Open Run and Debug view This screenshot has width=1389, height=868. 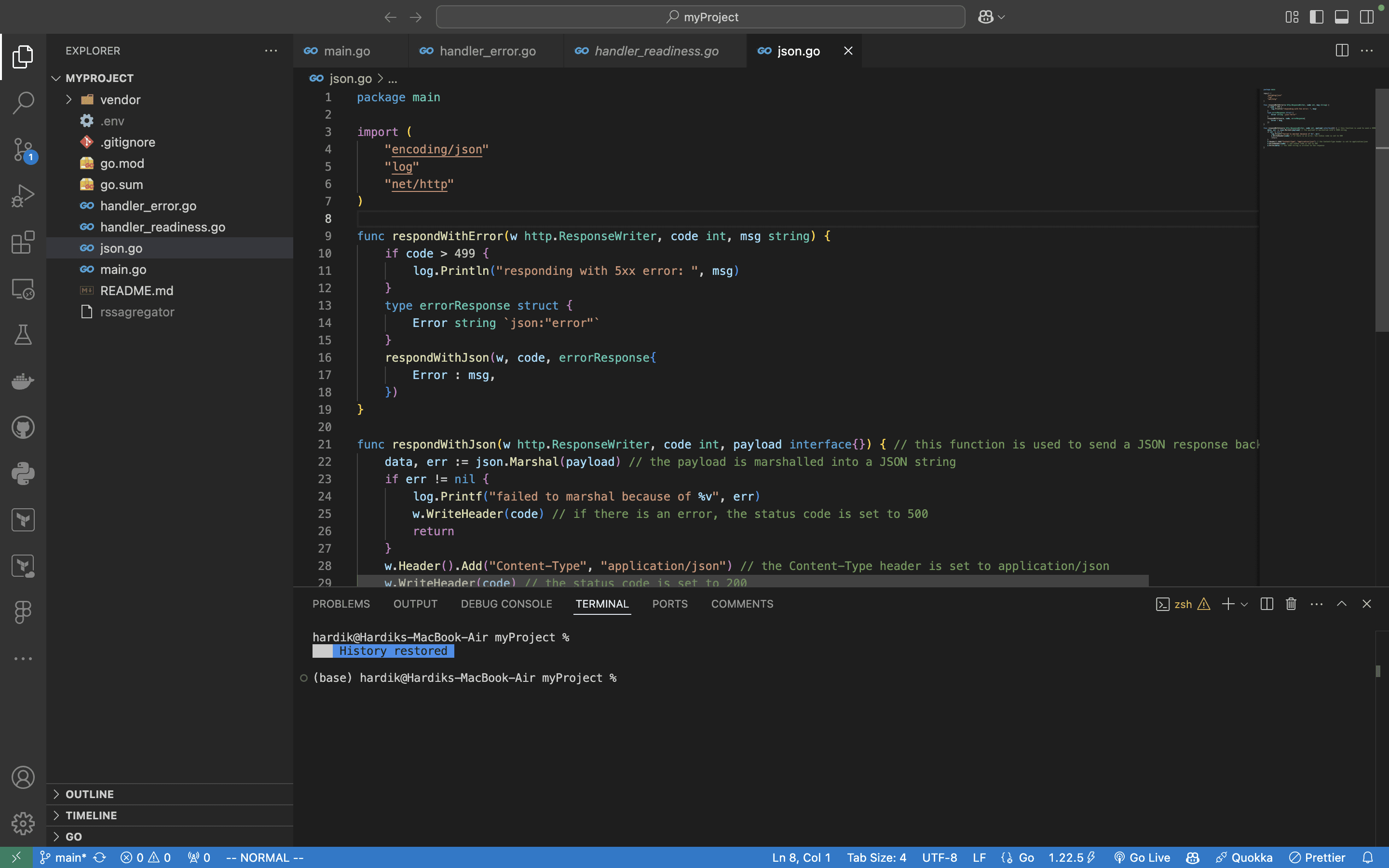tap(23, 196)
